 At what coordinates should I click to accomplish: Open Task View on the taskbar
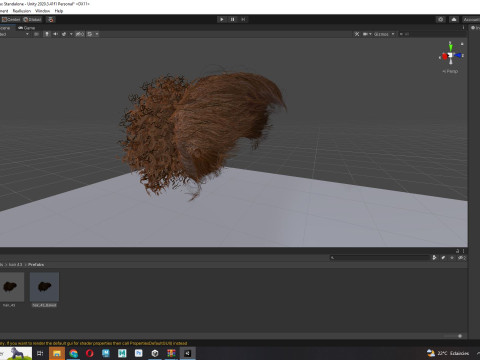click(40, 353)
